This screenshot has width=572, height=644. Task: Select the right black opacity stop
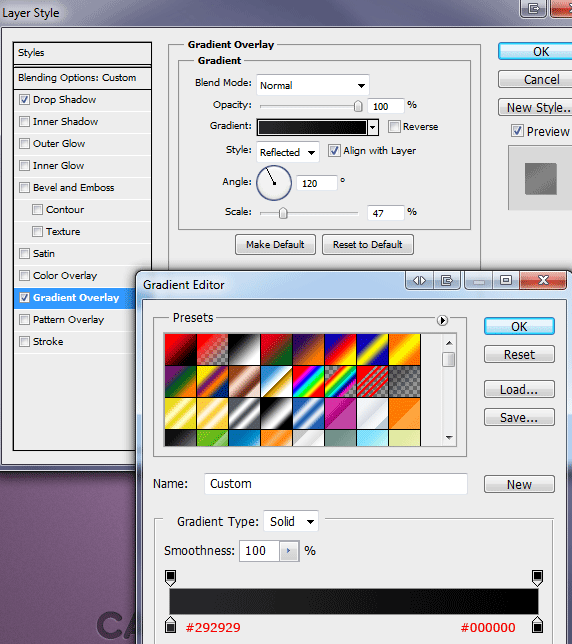pos(537,577)
